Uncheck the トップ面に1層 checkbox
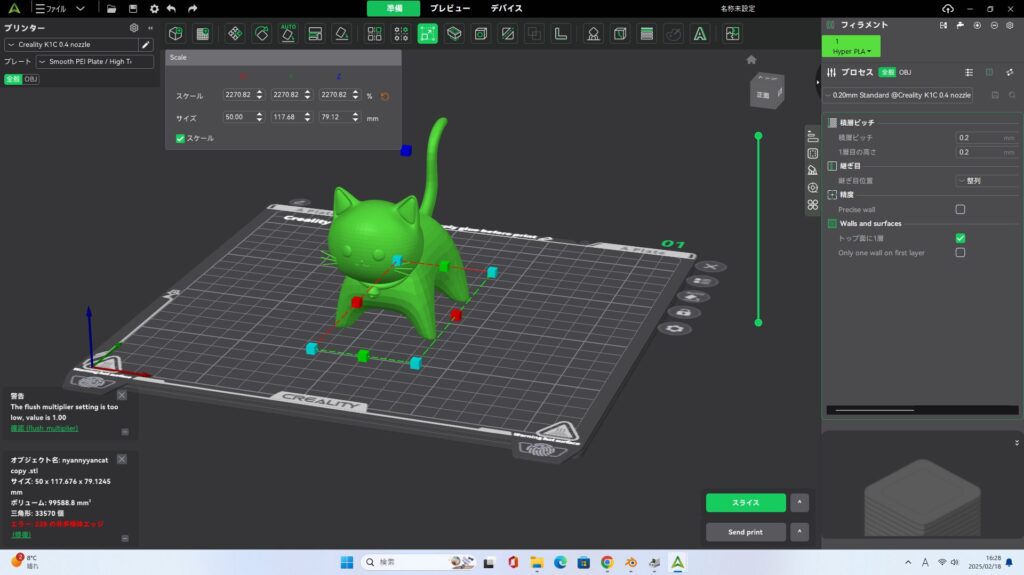The image size is (1024, 575). pyautogui.click(x=960, y=238)
